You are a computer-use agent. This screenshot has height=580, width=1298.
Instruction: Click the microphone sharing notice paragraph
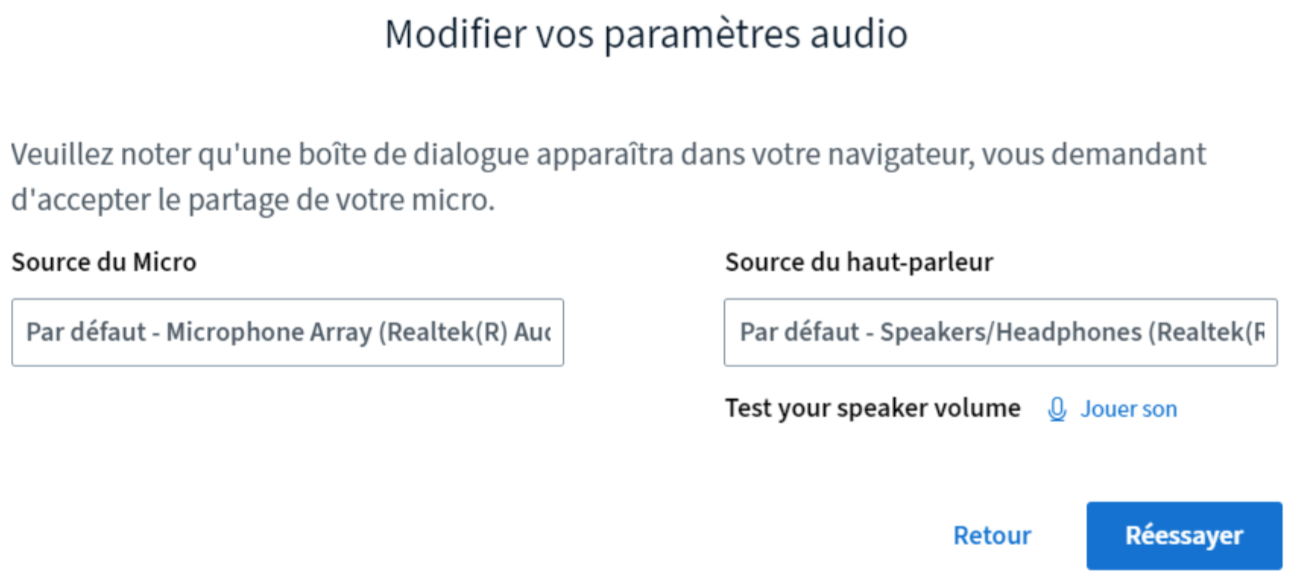[608, 177]
